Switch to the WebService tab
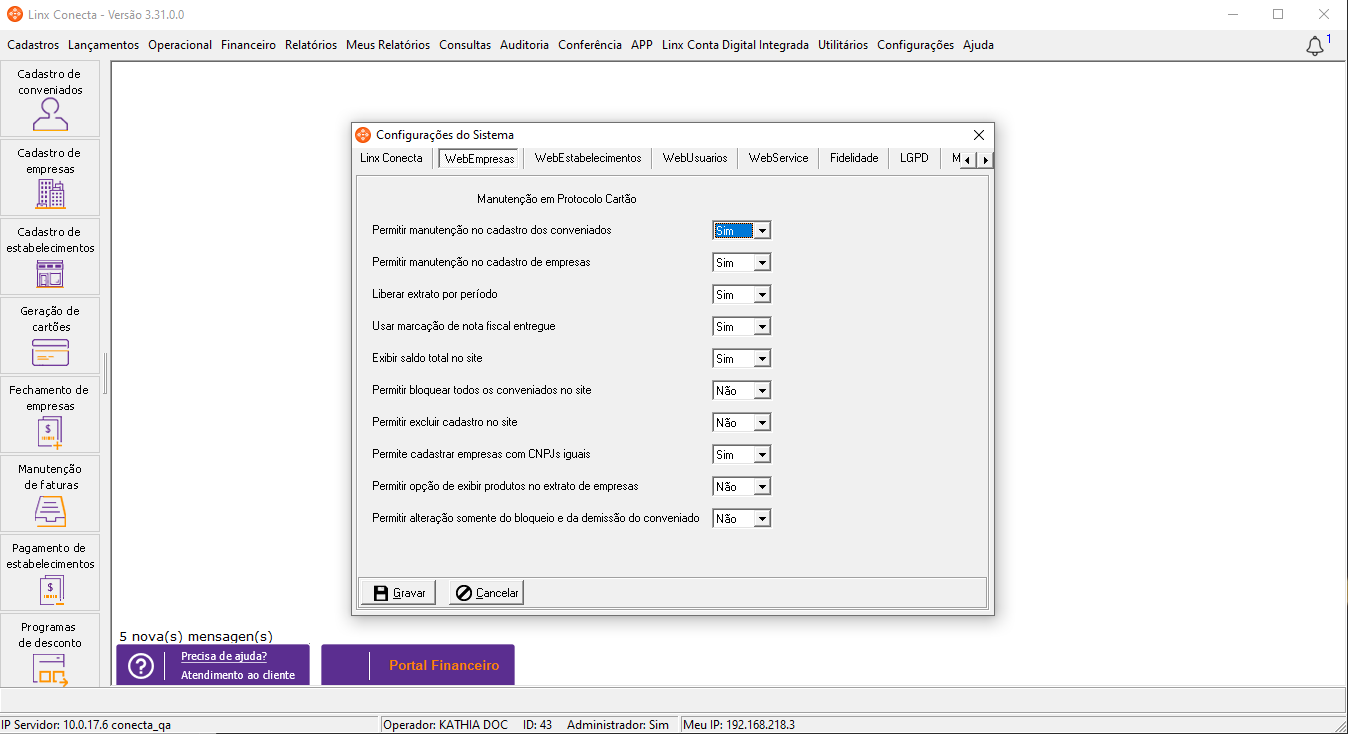This screenshot has width=1348, height=734. 778,158
